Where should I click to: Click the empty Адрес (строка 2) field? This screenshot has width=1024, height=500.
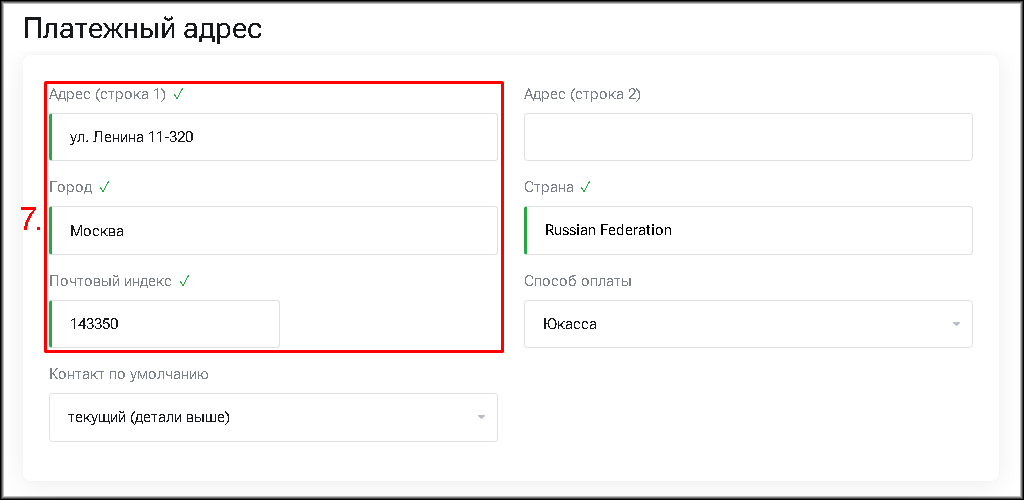[x=747, y=137]
